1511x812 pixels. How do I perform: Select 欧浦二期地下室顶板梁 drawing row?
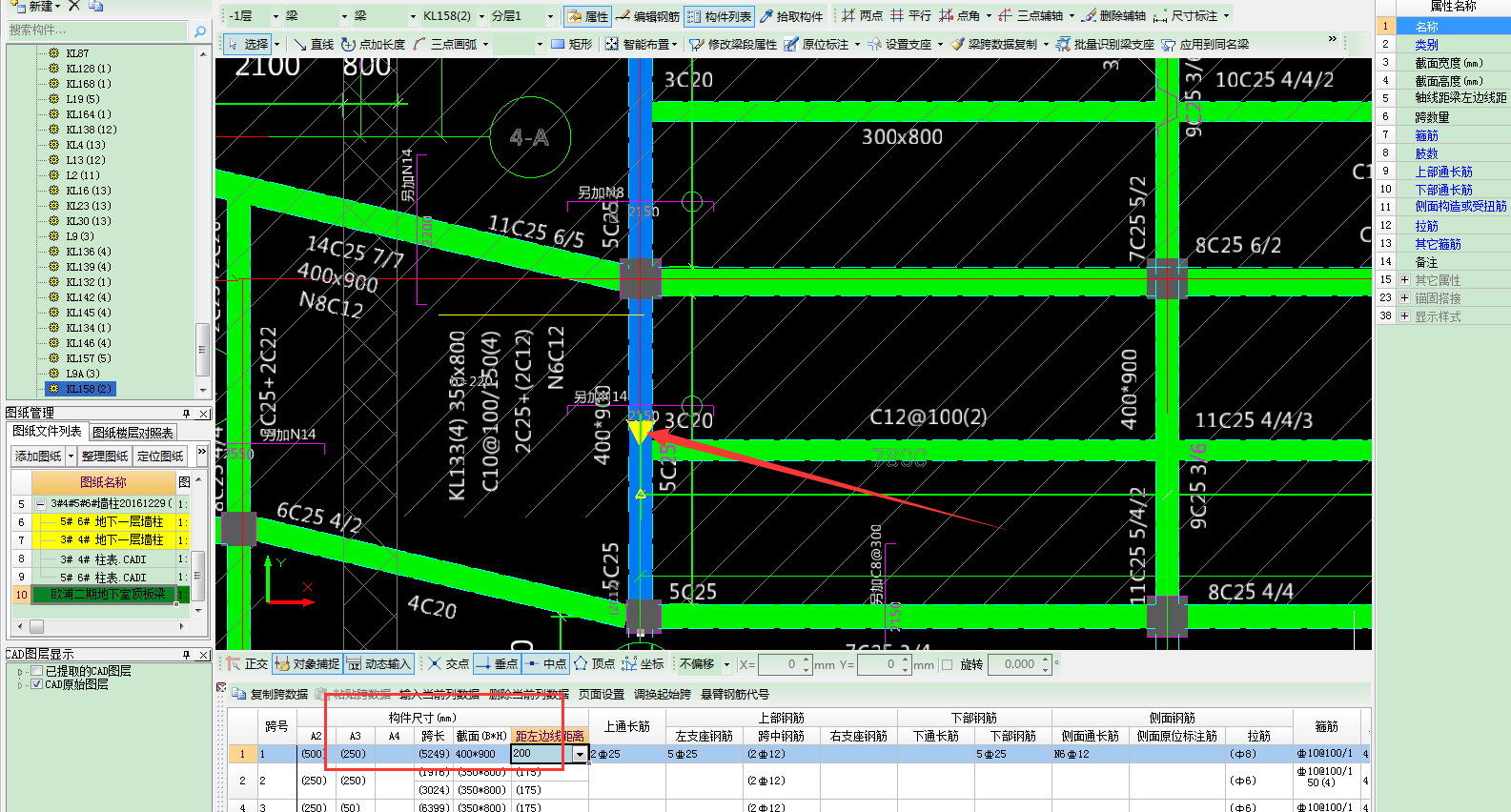(106, 595)
